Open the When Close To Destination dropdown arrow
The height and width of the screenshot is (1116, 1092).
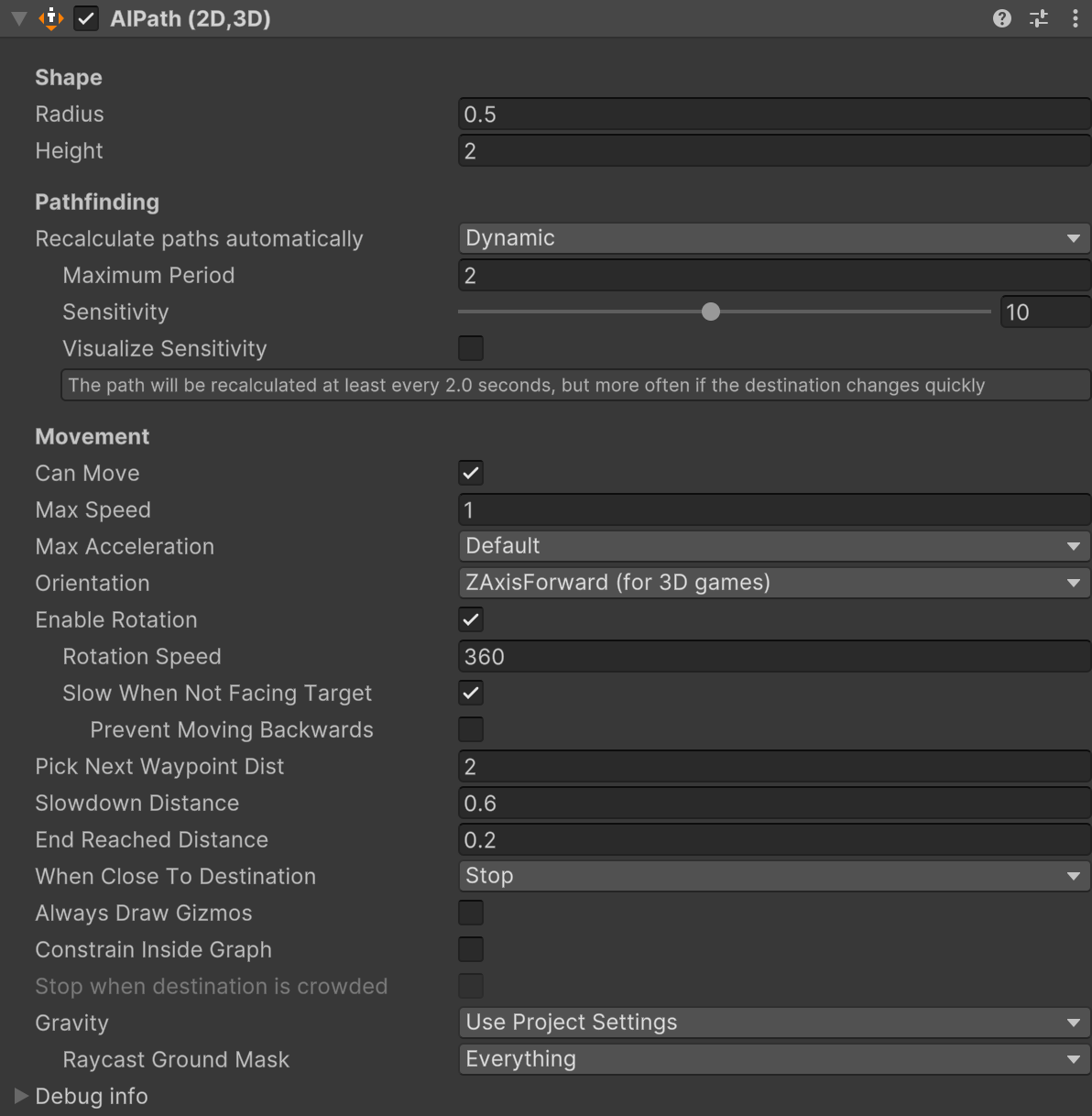click(x=1074, y=876)
